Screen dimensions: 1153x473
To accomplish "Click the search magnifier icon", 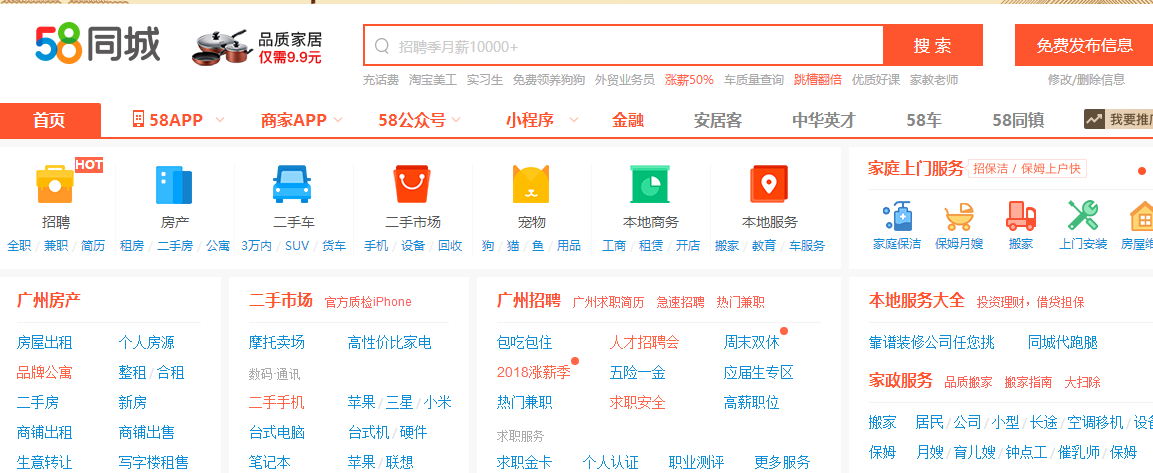I will coord(382,46).
